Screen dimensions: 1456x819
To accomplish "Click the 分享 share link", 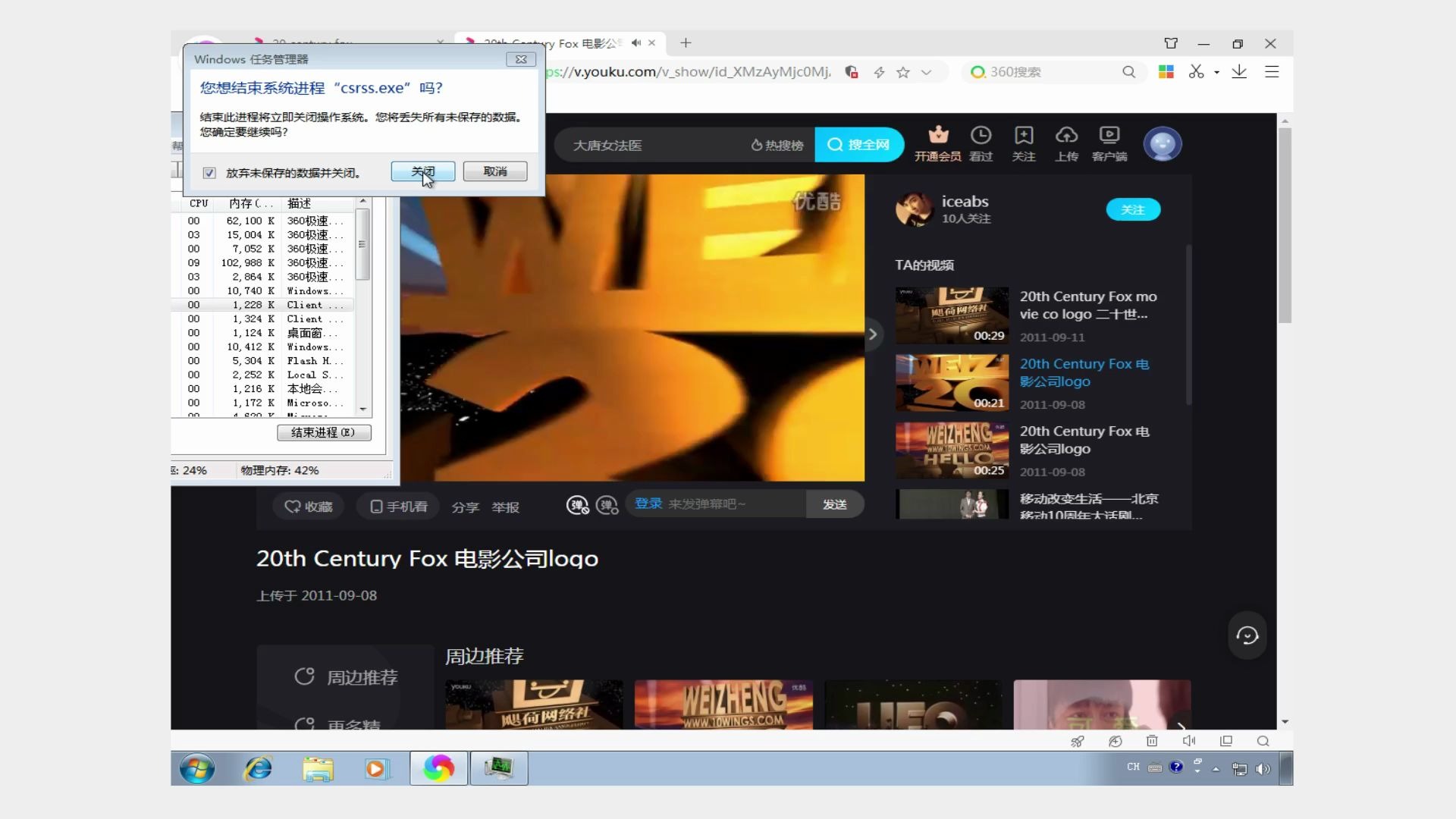I will pyautogui.click(x=466, y=507).
